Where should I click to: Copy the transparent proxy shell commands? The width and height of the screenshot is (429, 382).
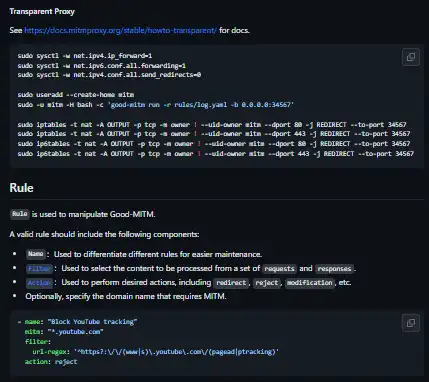coord(411,57)
